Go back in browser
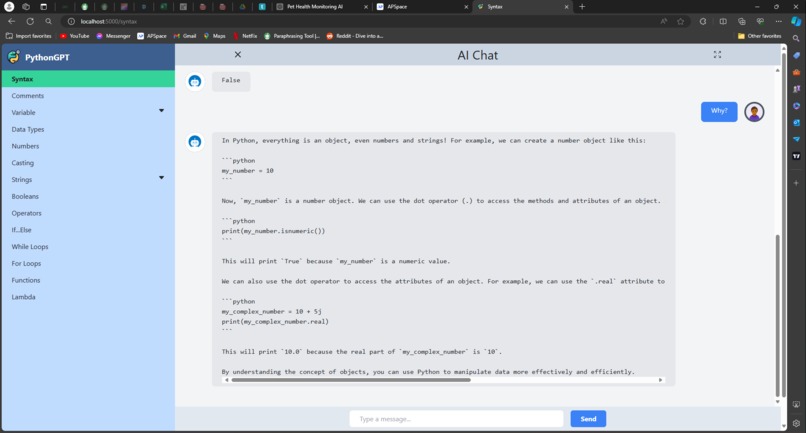This screenshot has width=806, height=433. tap(11, 21)
